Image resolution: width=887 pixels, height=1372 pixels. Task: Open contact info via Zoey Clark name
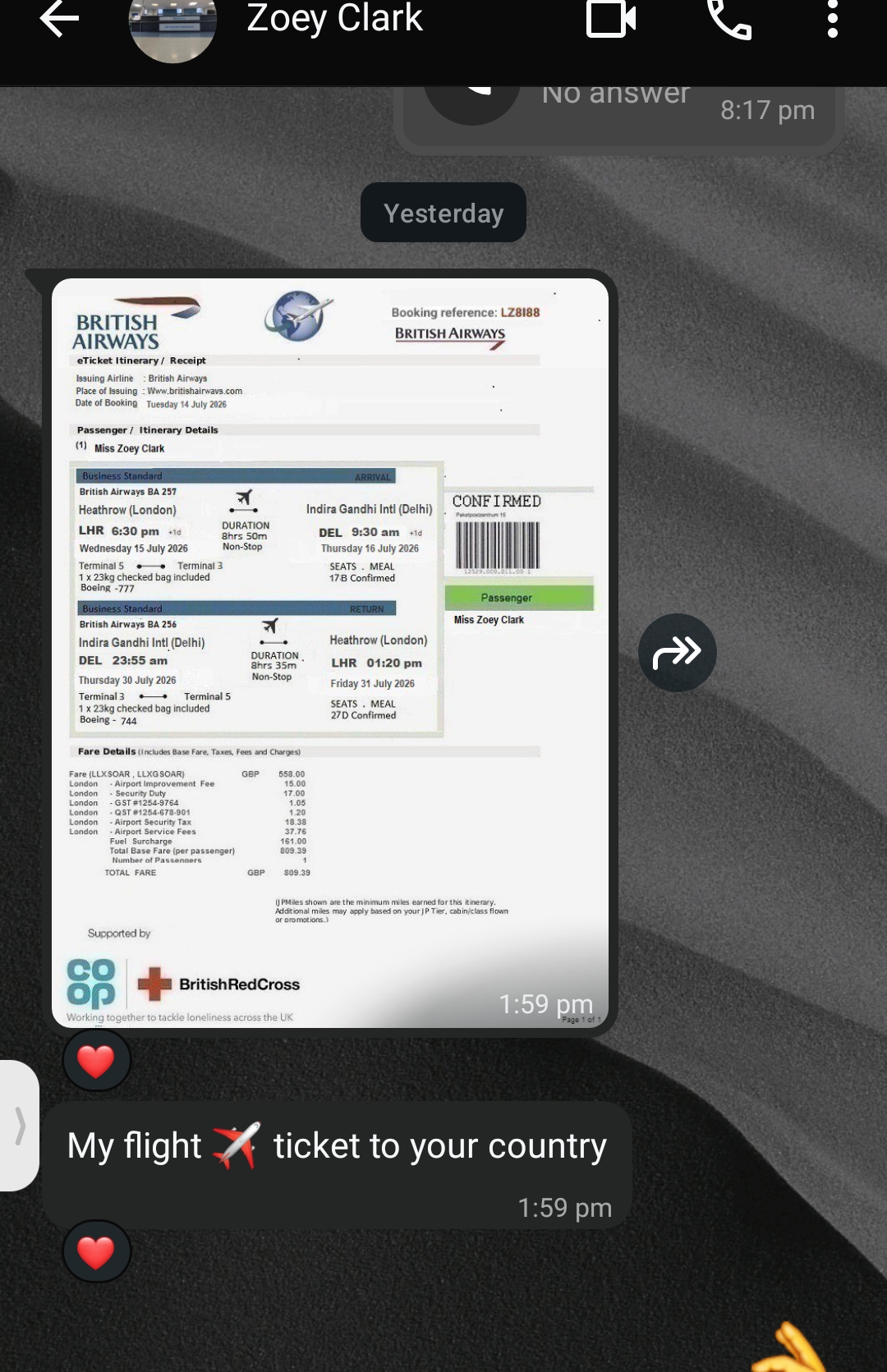(x=334, y=18)
